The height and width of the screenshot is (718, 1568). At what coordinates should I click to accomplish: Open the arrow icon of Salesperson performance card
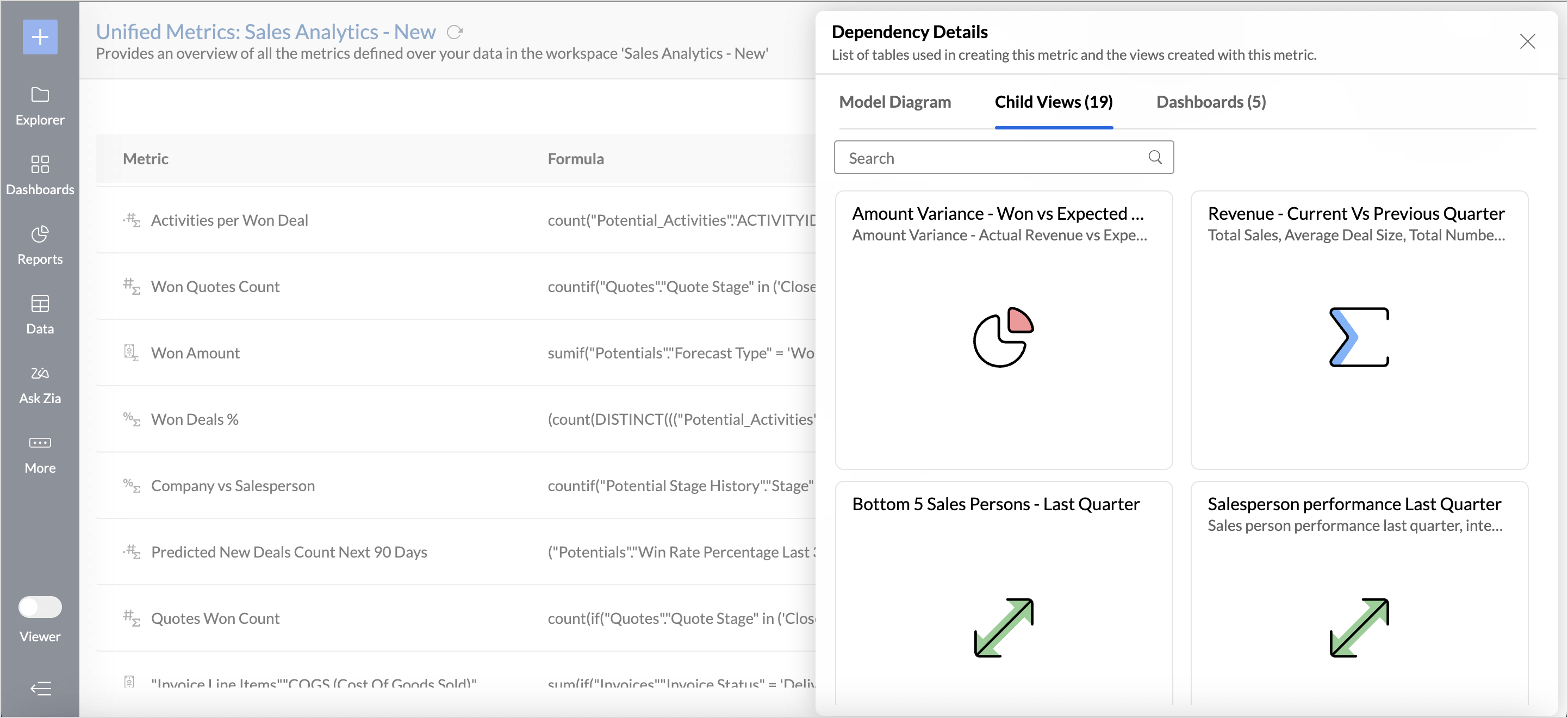point(1359,627)
